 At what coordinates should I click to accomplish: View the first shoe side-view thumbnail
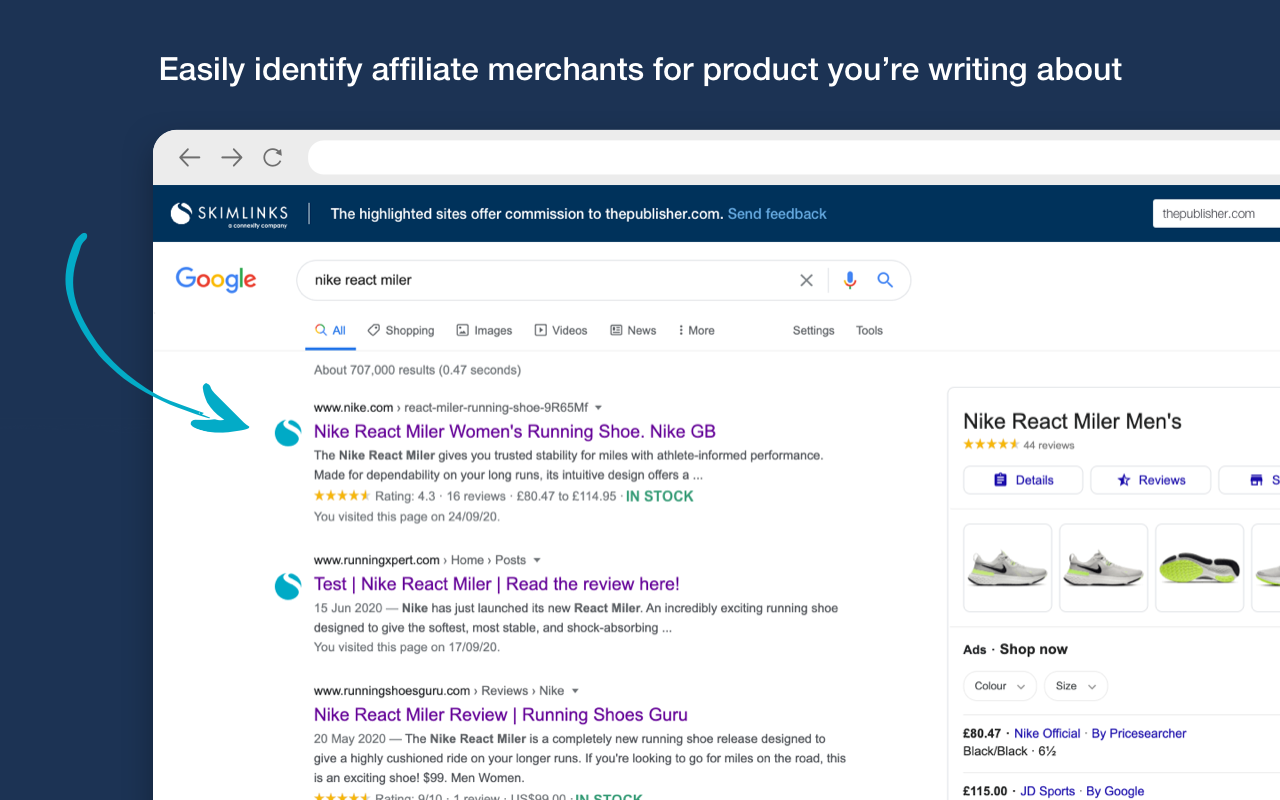pos(1007,568)
